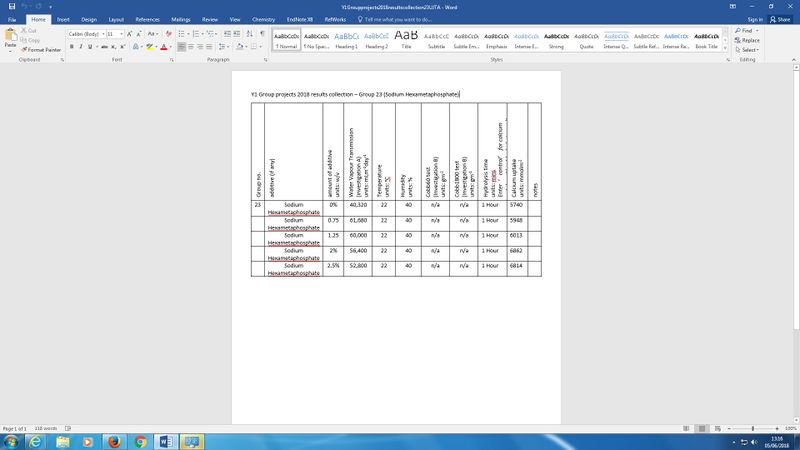This screenshot has width=800, height=450.
Task: Open the Font dialog launcher
Action: point(172,60)
